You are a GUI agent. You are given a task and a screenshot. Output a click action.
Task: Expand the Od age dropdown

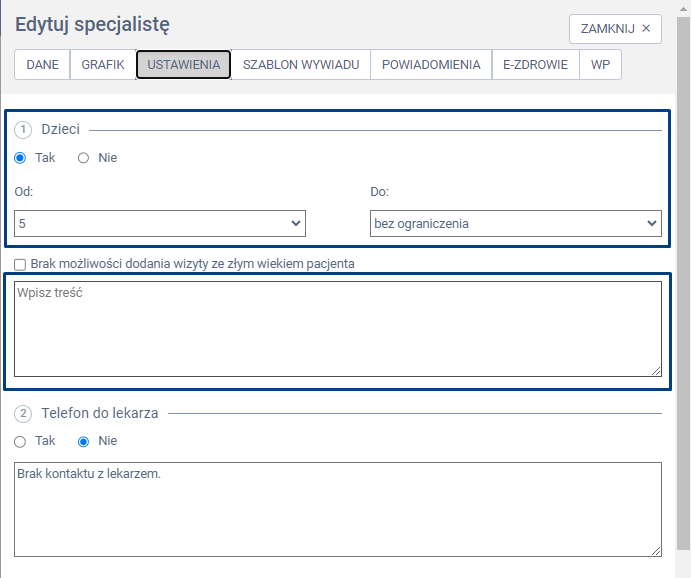tap(160, 224)
